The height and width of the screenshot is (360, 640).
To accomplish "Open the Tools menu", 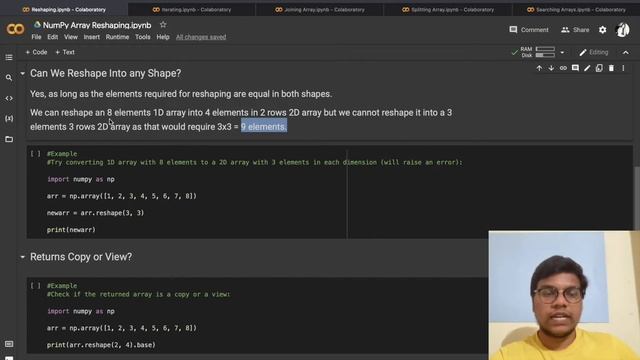I will click(x=142, y=37).
